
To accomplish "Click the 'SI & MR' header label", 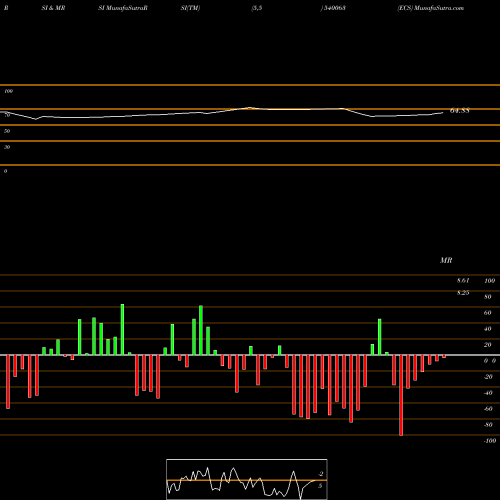I will (53, 8).
